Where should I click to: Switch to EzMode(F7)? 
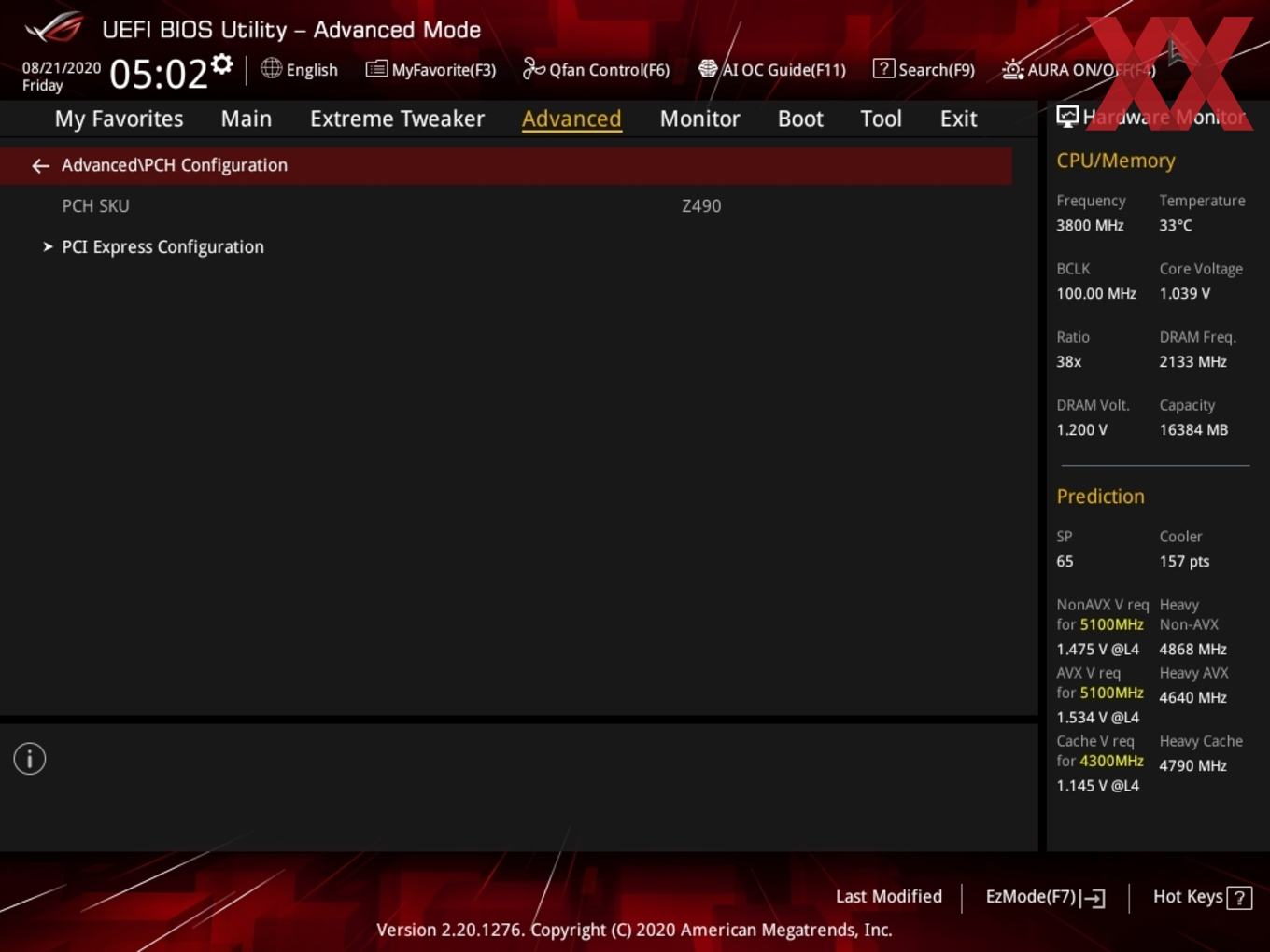(1031, 896)
